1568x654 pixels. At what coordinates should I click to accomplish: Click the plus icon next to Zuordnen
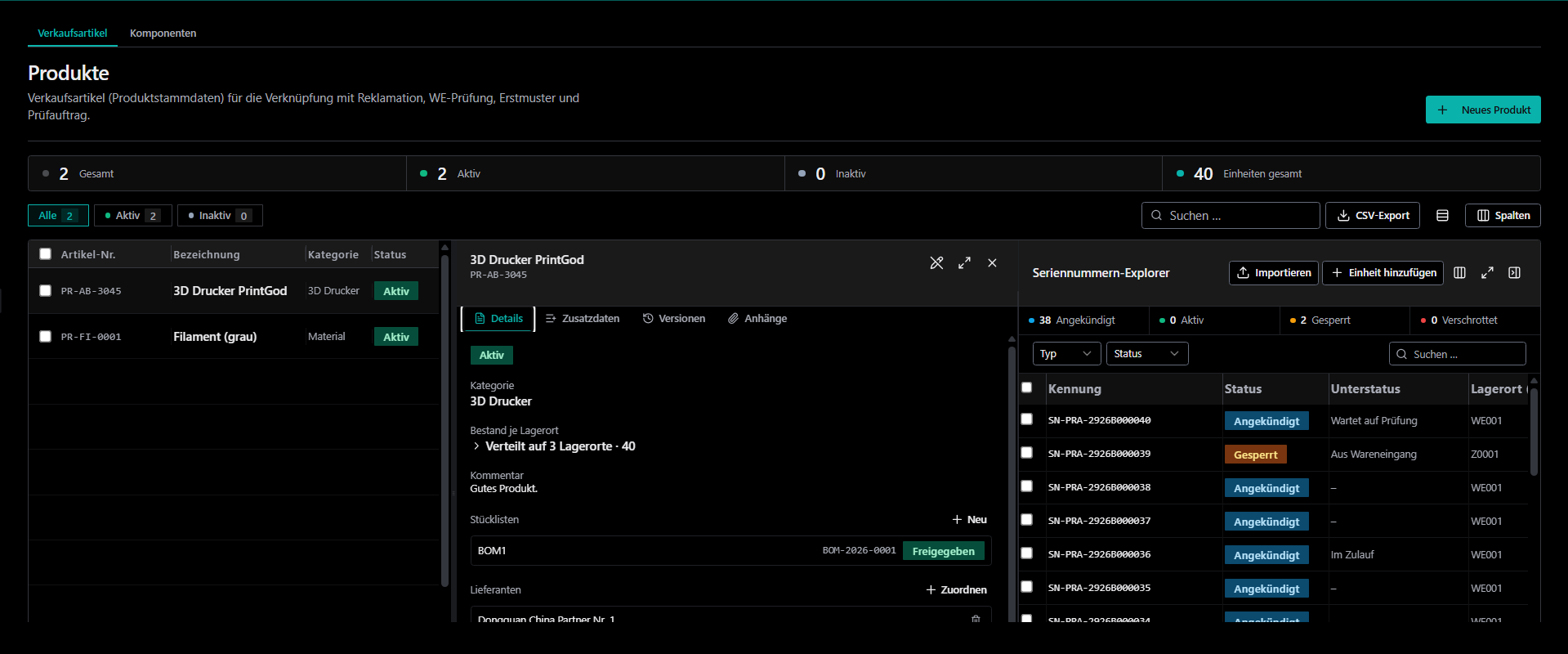pos(931,590)
